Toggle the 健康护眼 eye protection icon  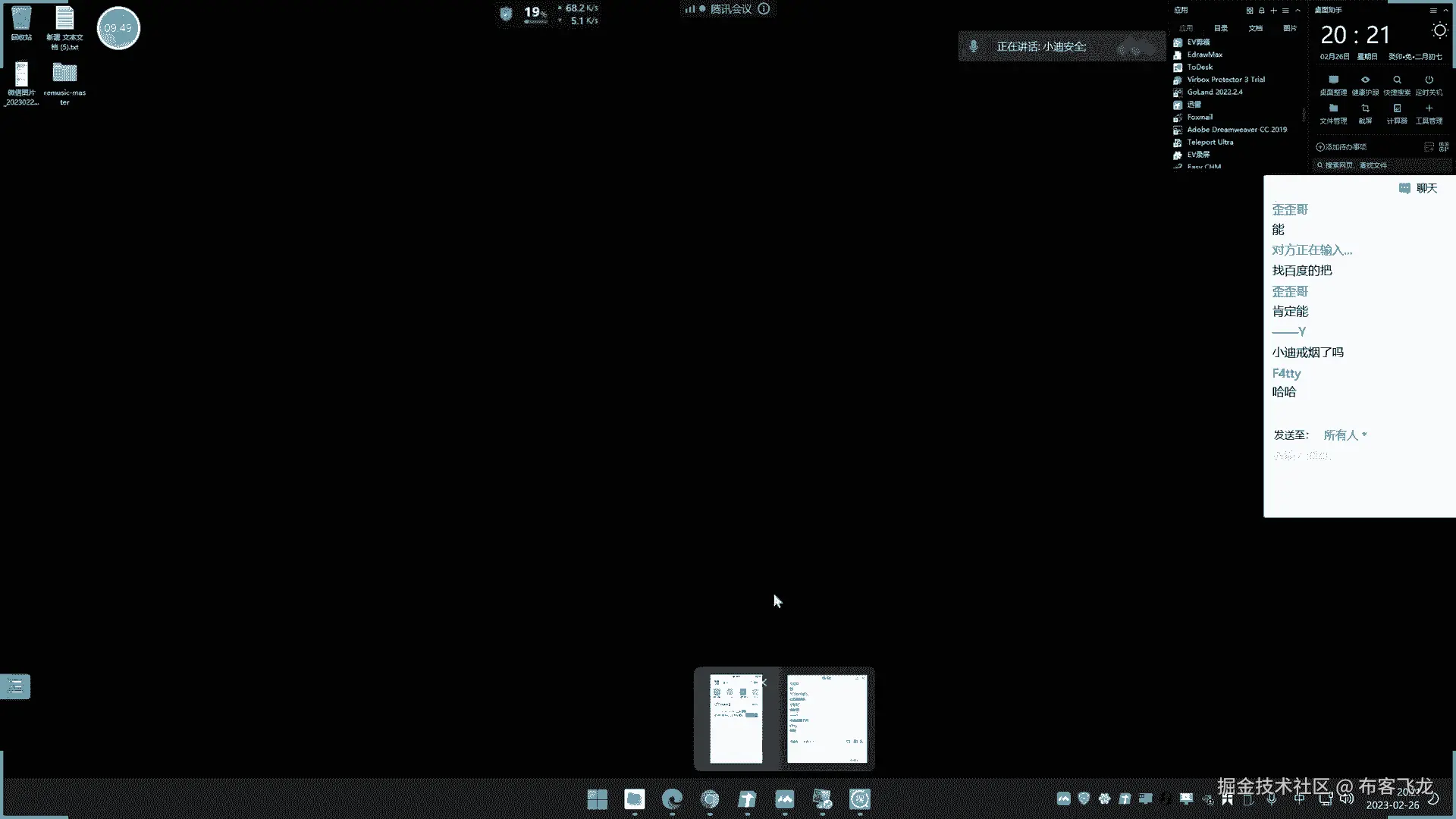pos(1365,80)
